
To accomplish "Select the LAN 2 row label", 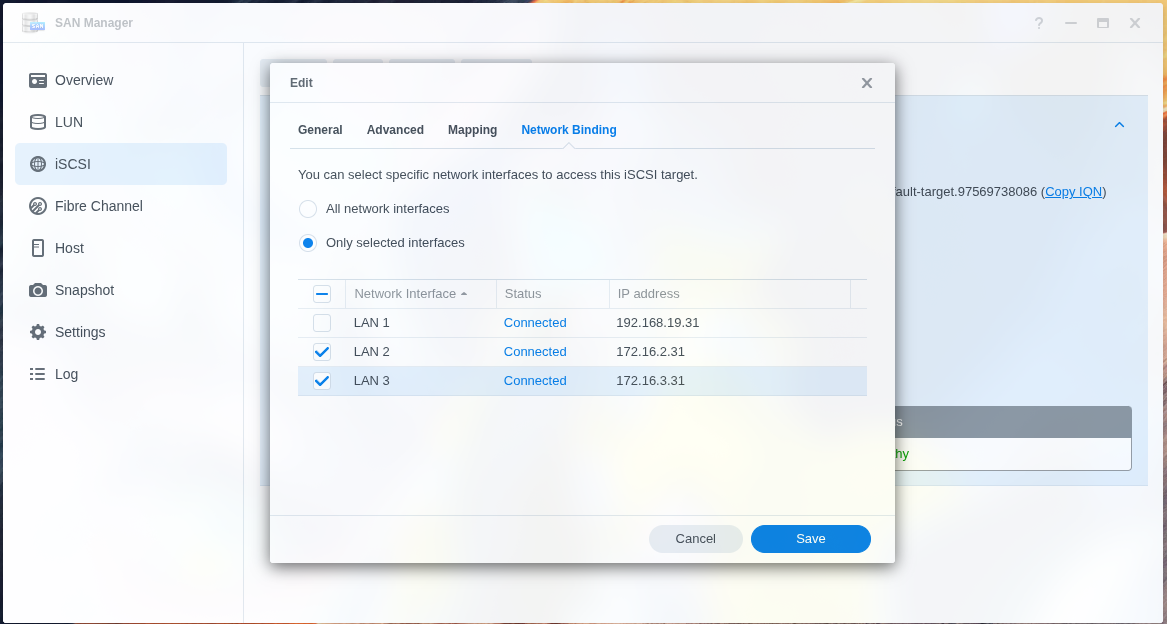I will pyautogui.click(x=371, y=352).
